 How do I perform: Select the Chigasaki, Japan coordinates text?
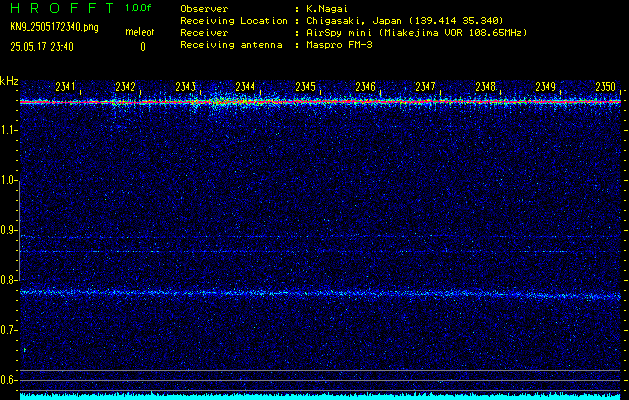[x=404, y=20]
